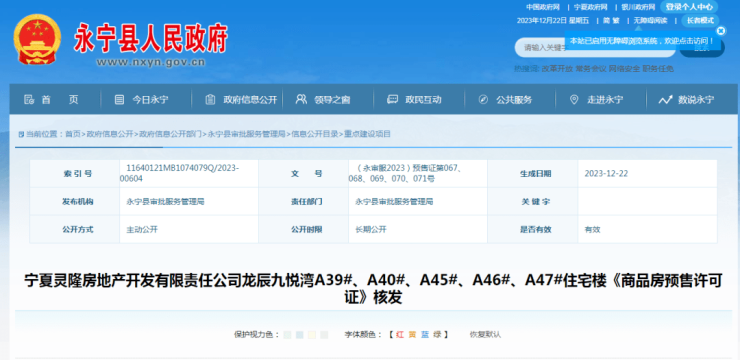Open the 首页 navigation menu item

coord(59,100)
